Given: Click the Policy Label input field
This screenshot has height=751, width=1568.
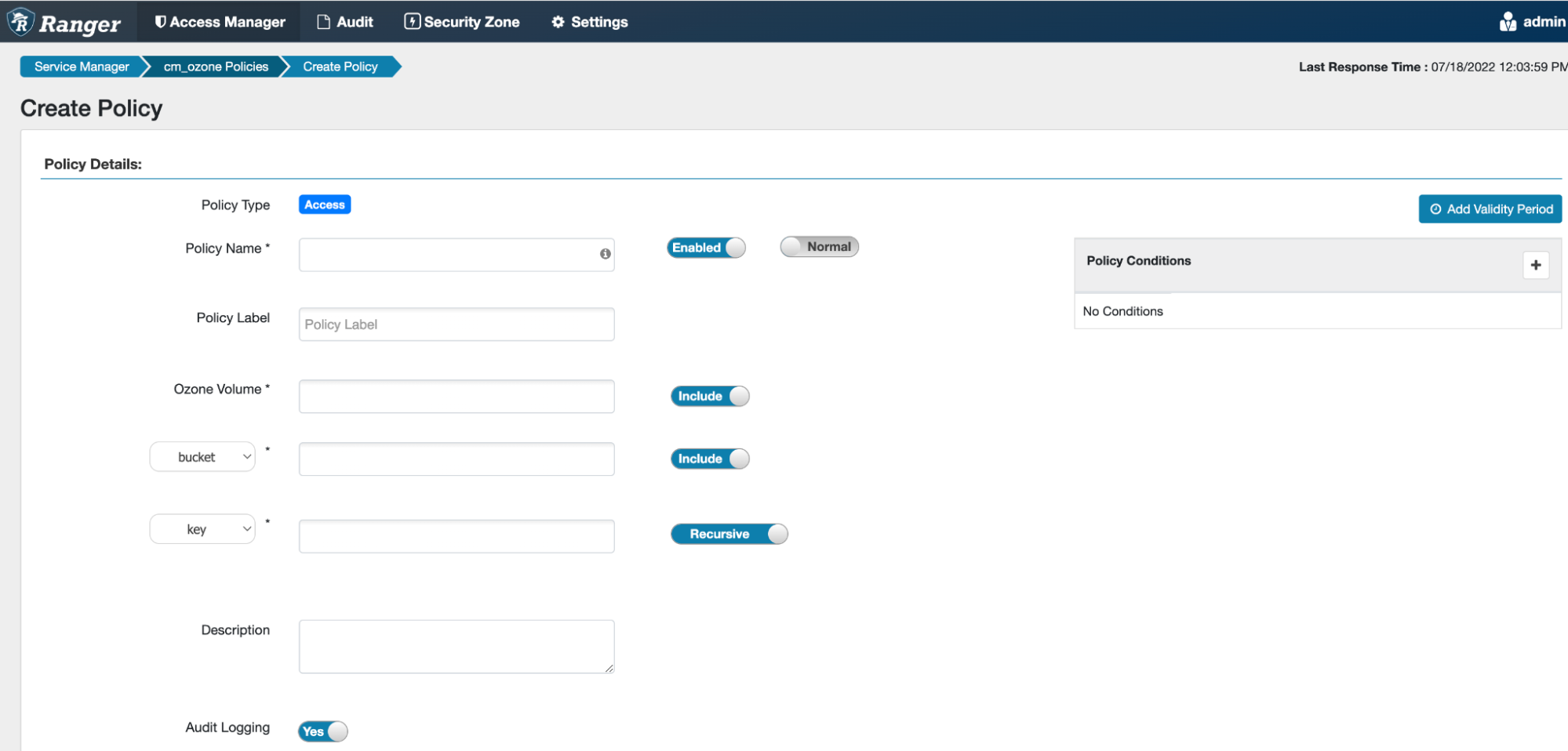Looking at the screenshot, I should [x=456, y=325].
